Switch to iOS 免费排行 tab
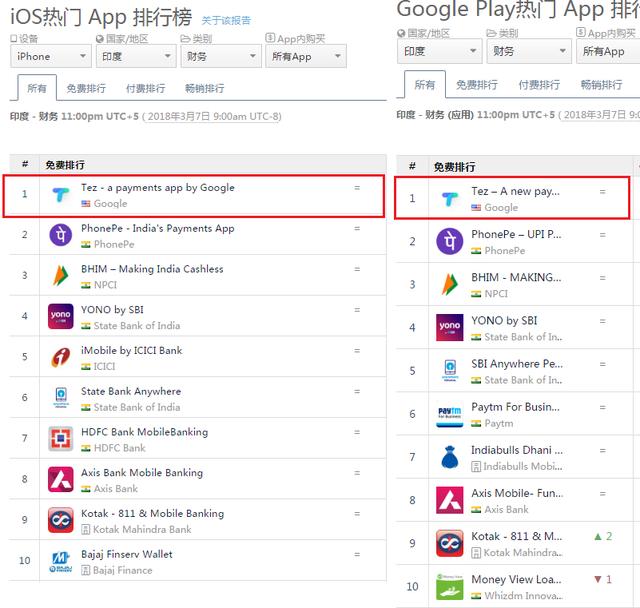The height and width of the screenshot is (608, 640). click(85, 89)
